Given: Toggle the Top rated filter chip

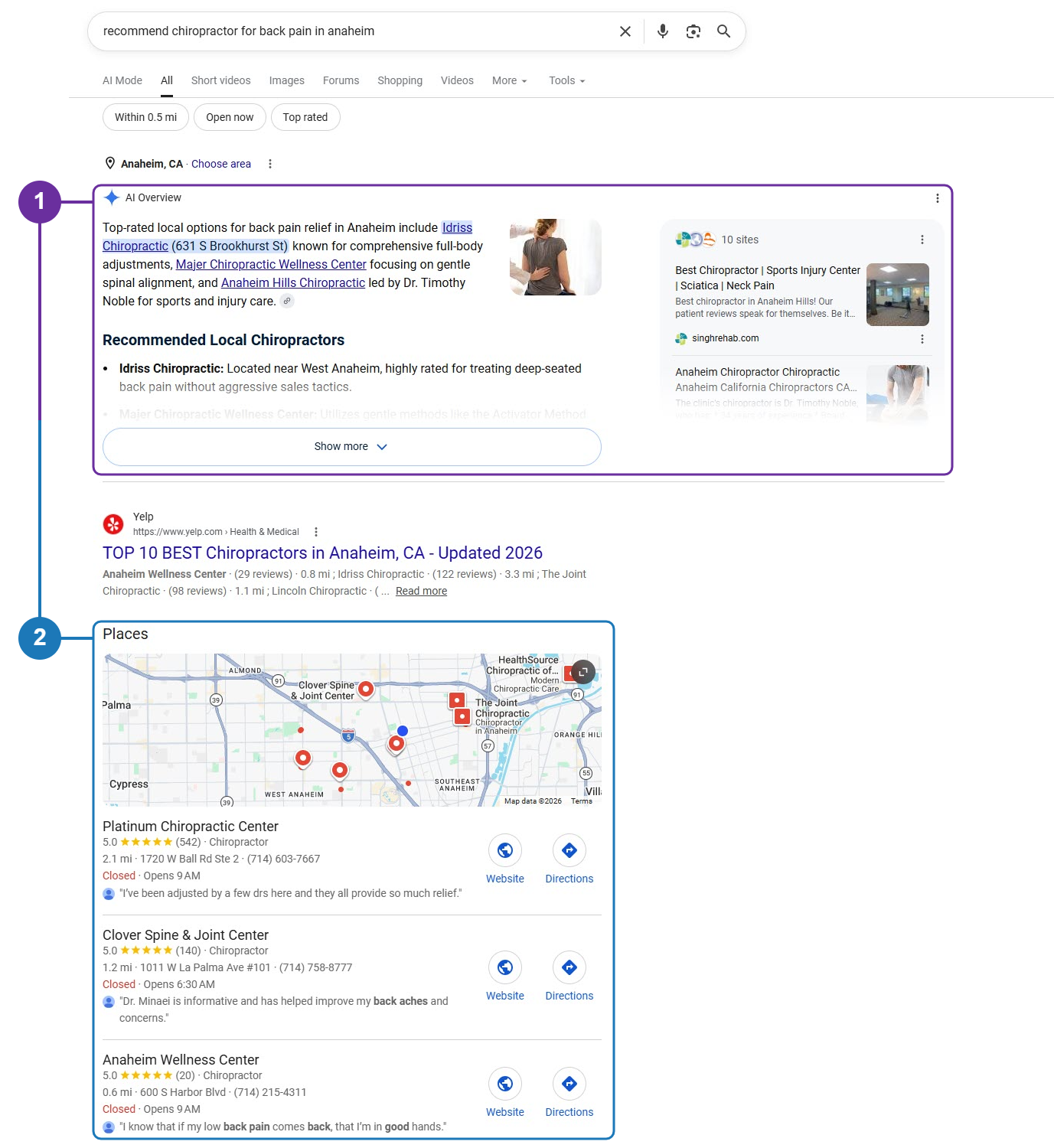Looking at the screenshot, I should (305, 117).
